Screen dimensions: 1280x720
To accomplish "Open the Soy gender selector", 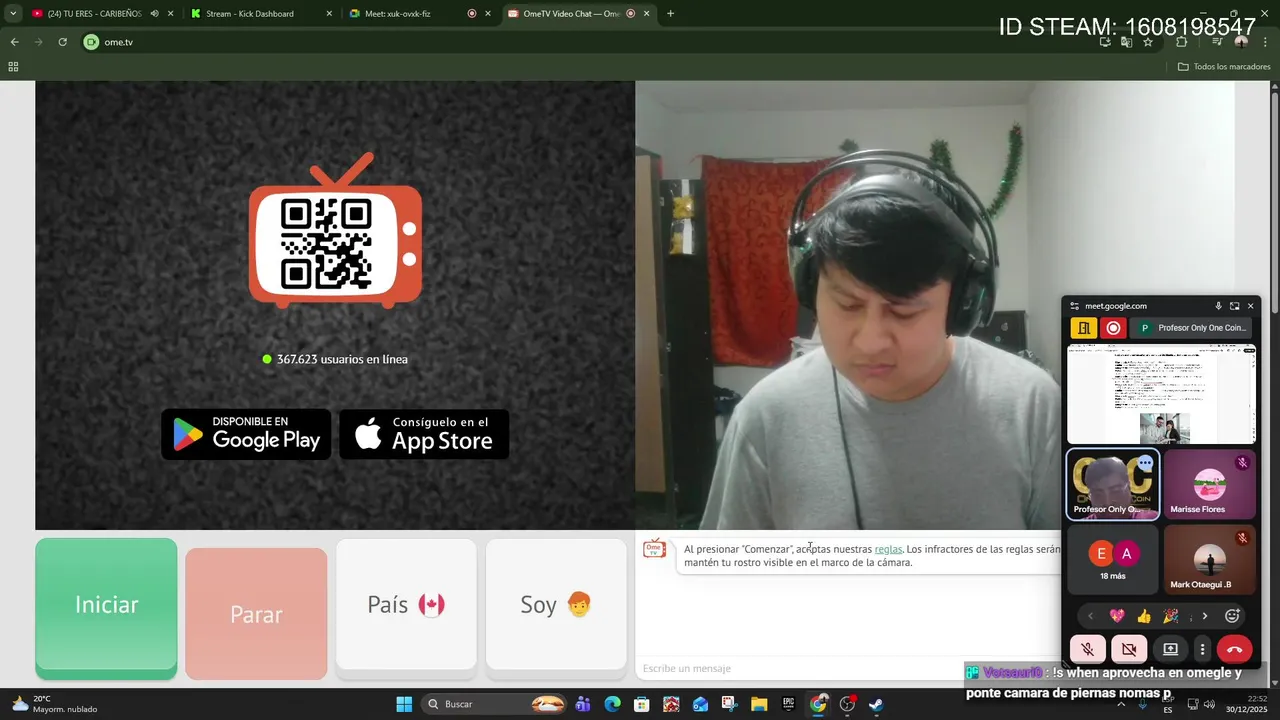I will (556, 604).
